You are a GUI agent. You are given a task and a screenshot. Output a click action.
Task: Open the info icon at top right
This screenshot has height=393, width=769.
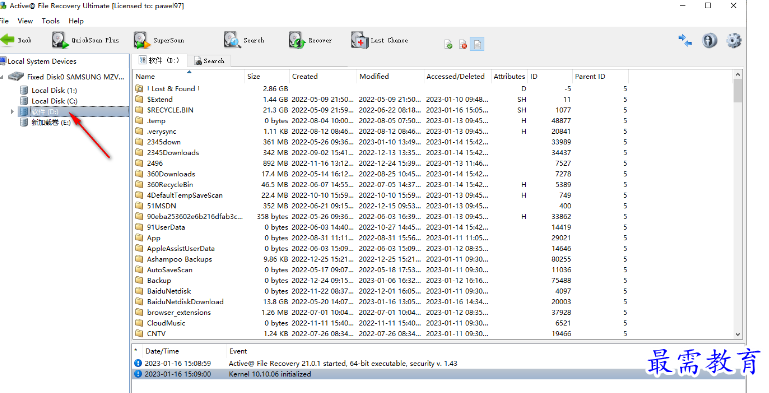click(x=709, y=40)
